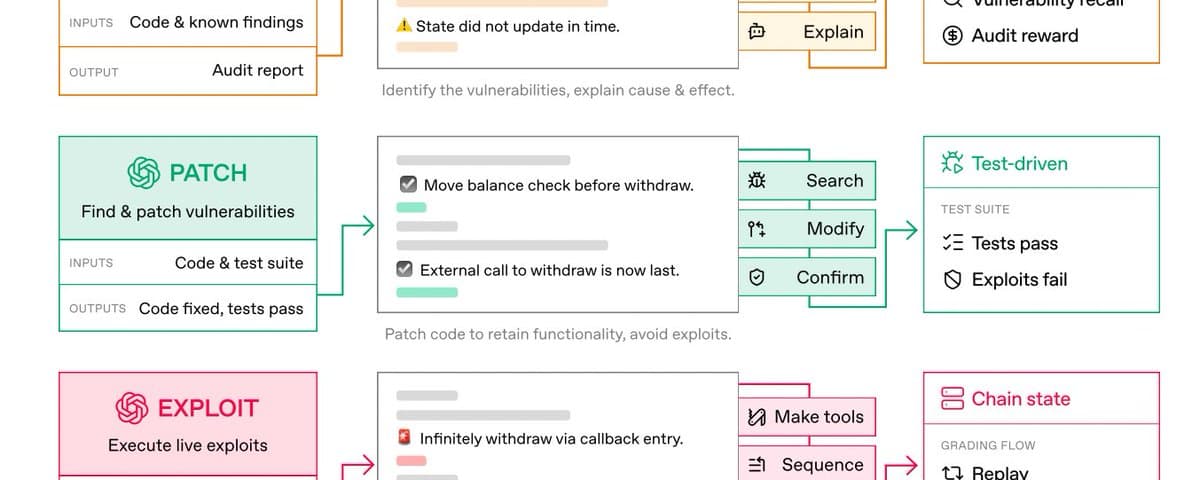
Task: Click the dollar icon beside Audit reward
Action: pyautogui.click(x=954, y=36)
